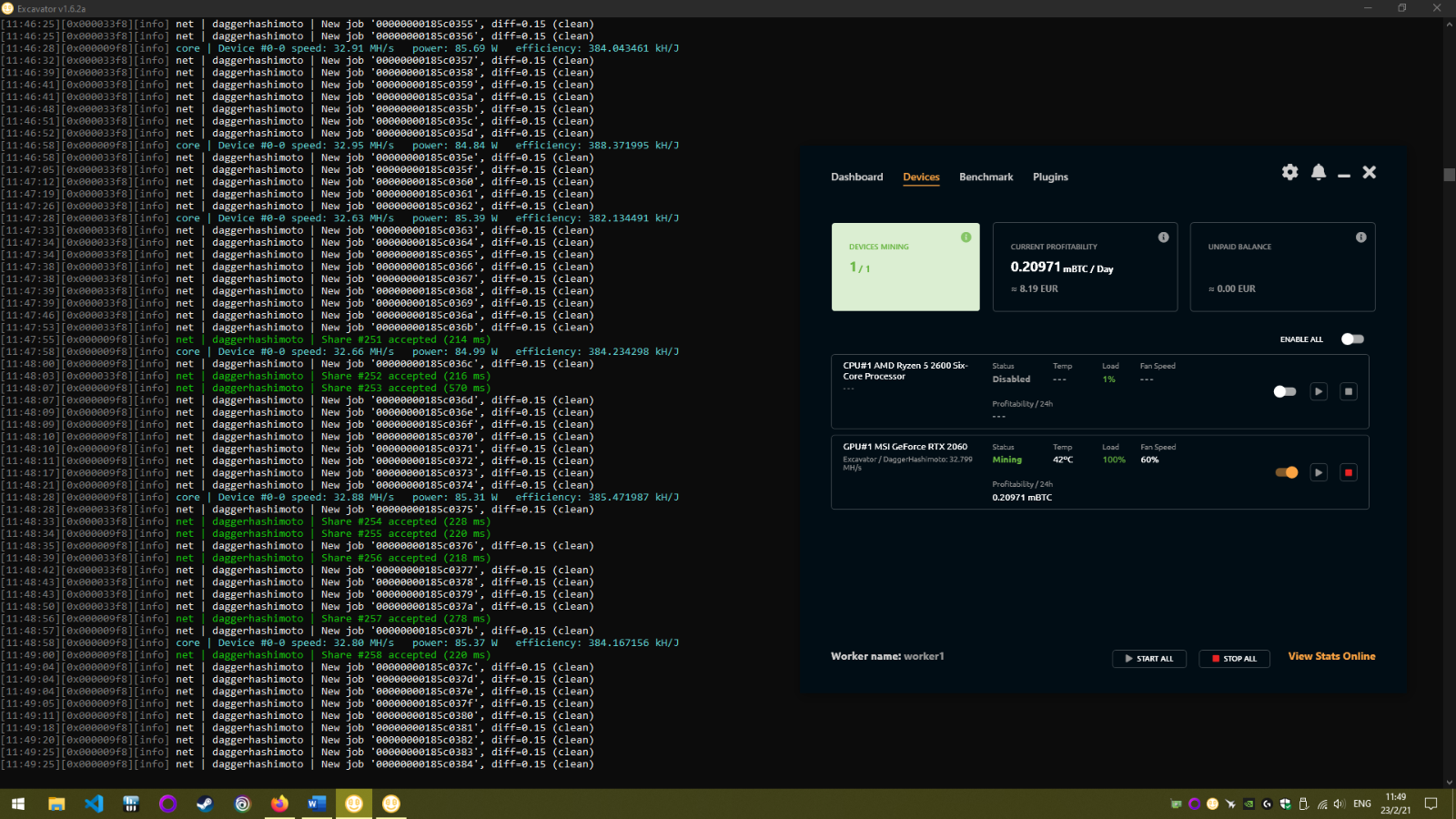Start mining on CPU#1 AMD Ryzen
The width and height of the screenshot is (1456, 819).
[x=1319, y=391]
